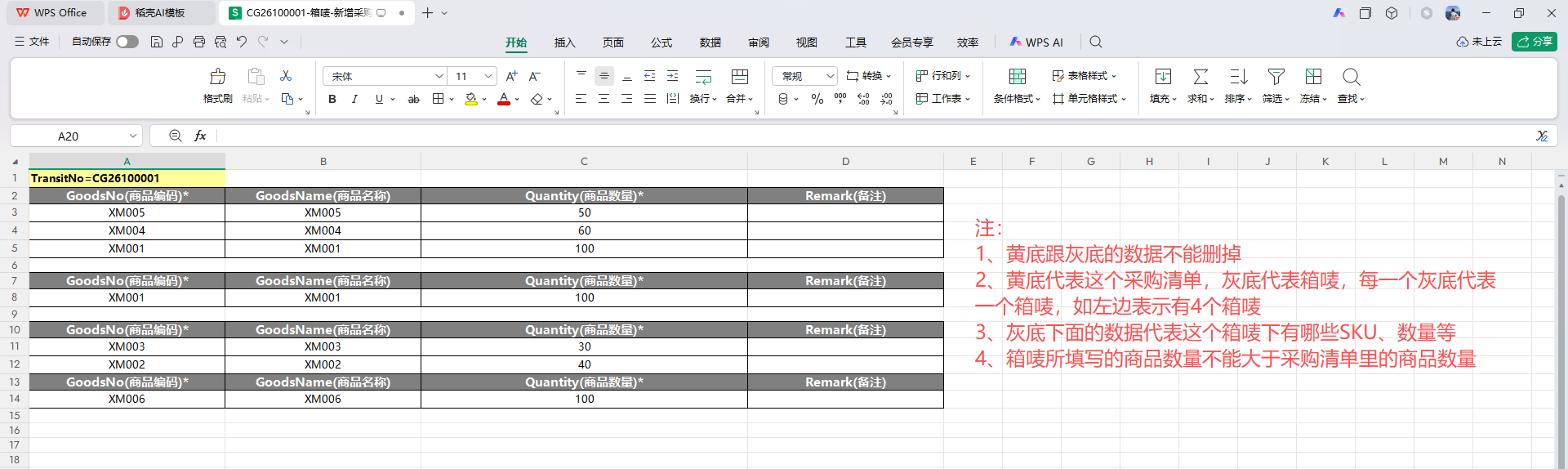The width and height of the screenshot is (1568, 469).
Task: Expand the Name Box dropdown arrow
Action: (x=132, y=136)
